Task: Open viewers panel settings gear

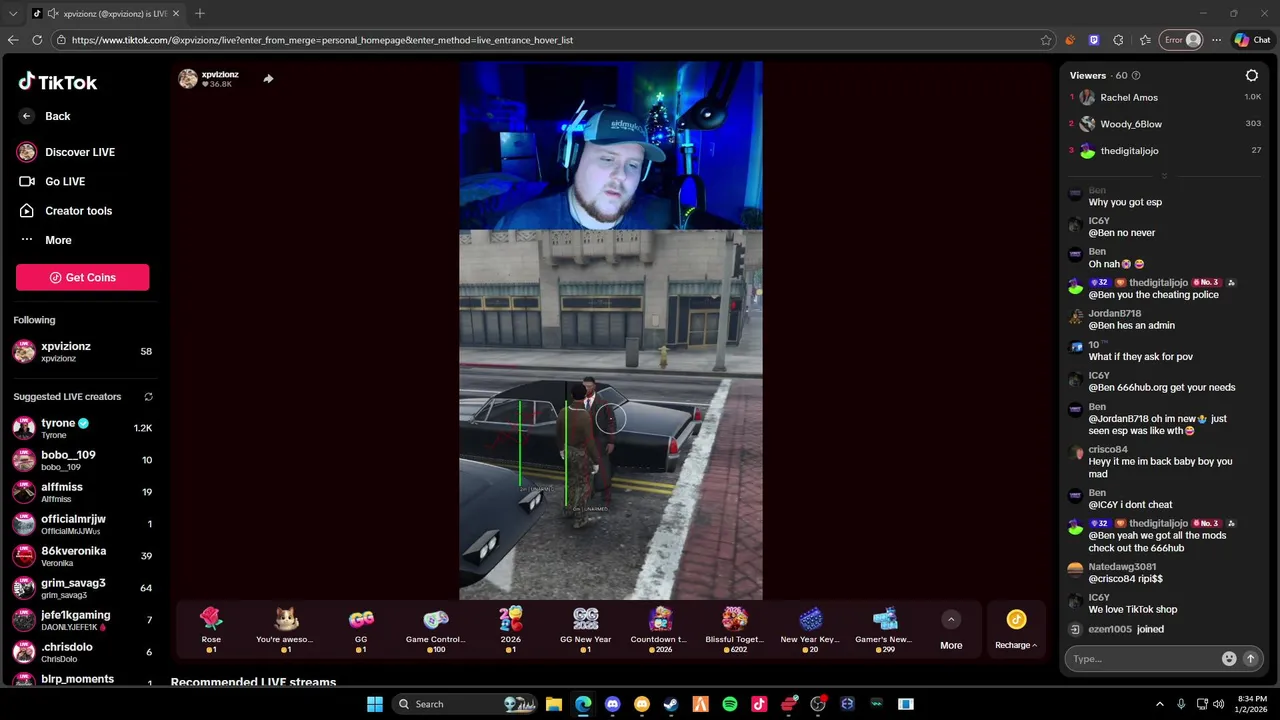Action: pyautogui.click(x=1251, y=75)
